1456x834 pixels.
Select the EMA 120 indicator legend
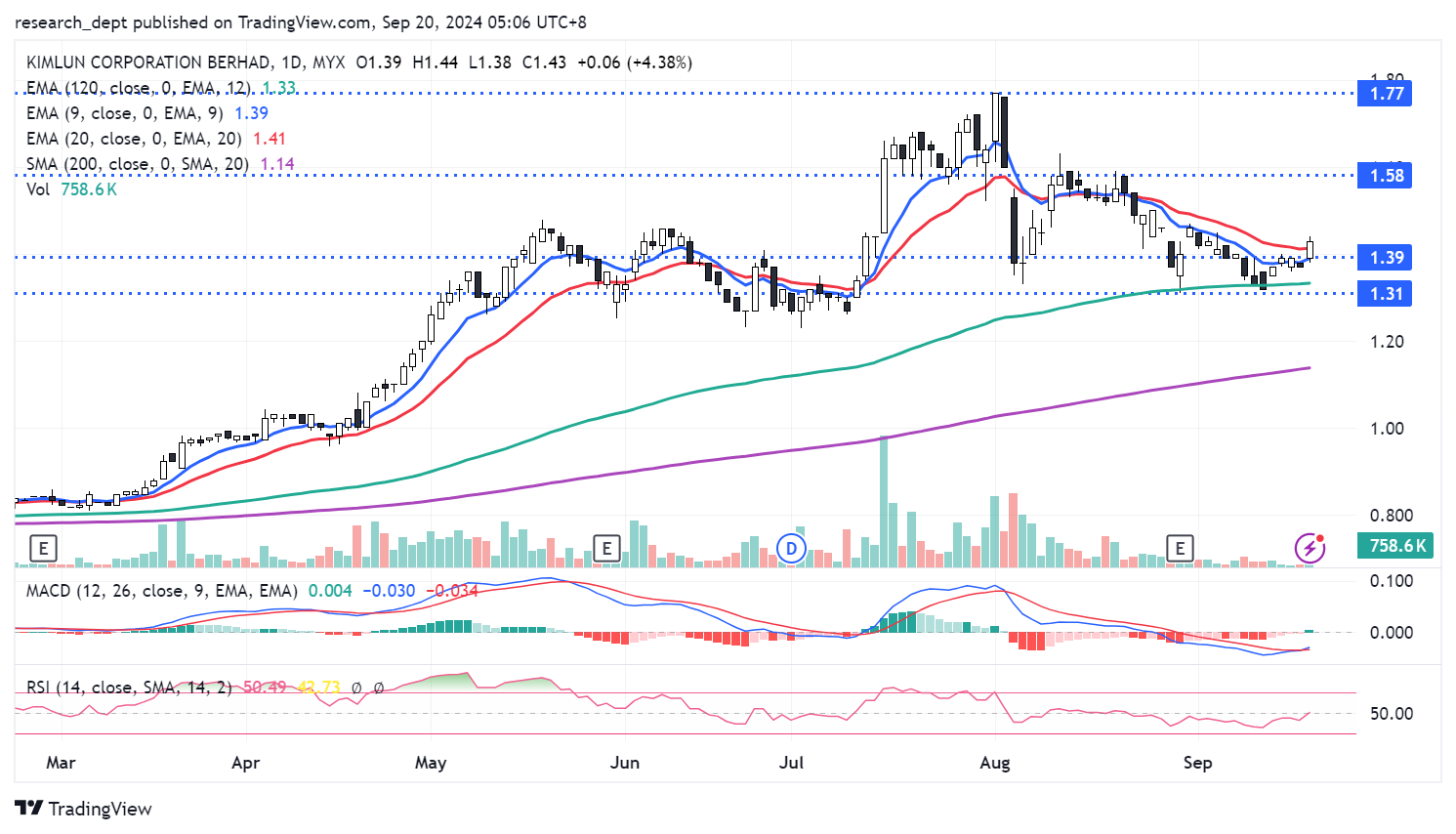137,88
